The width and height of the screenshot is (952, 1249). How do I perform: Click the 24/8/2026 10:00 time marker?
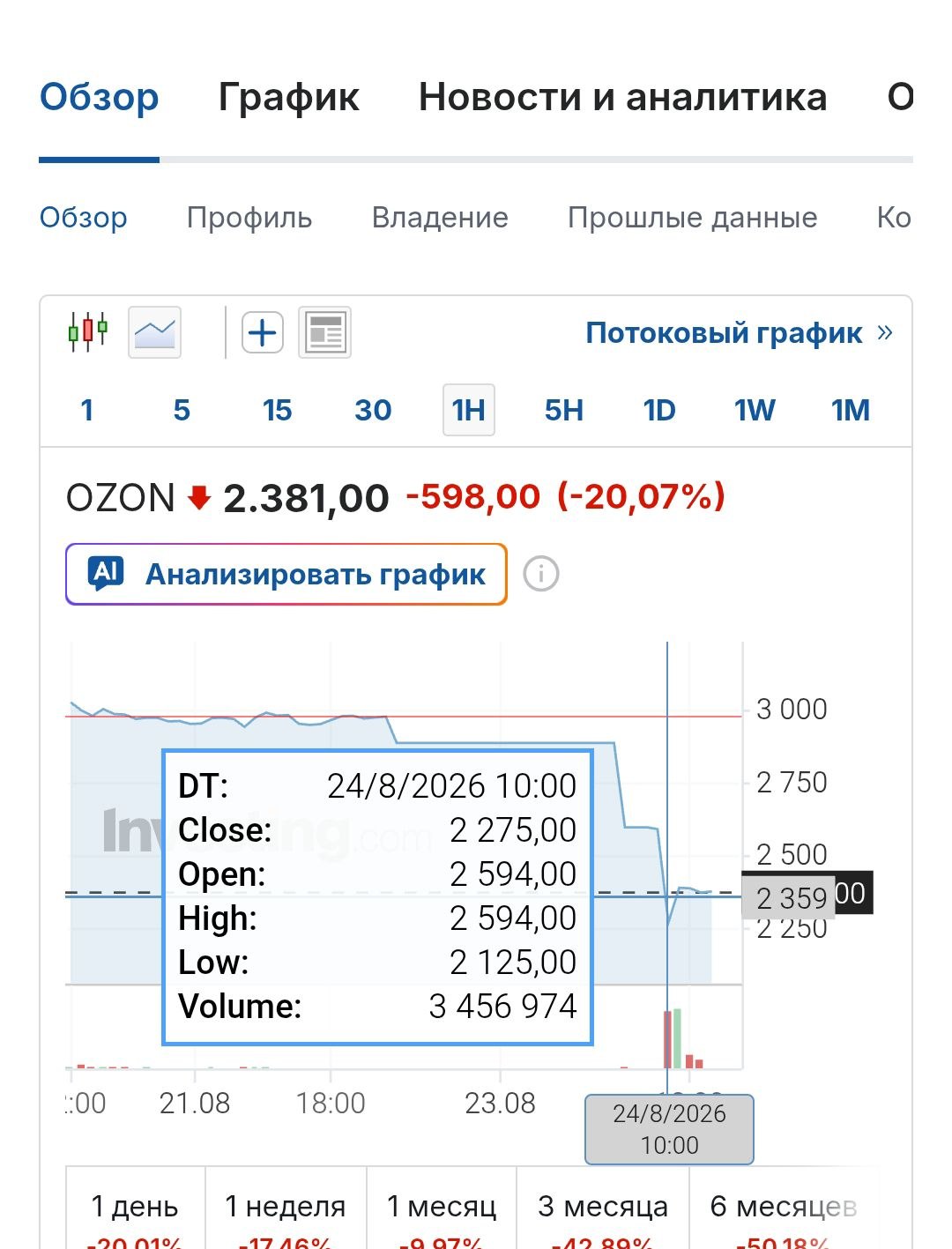click(669, 1129)
